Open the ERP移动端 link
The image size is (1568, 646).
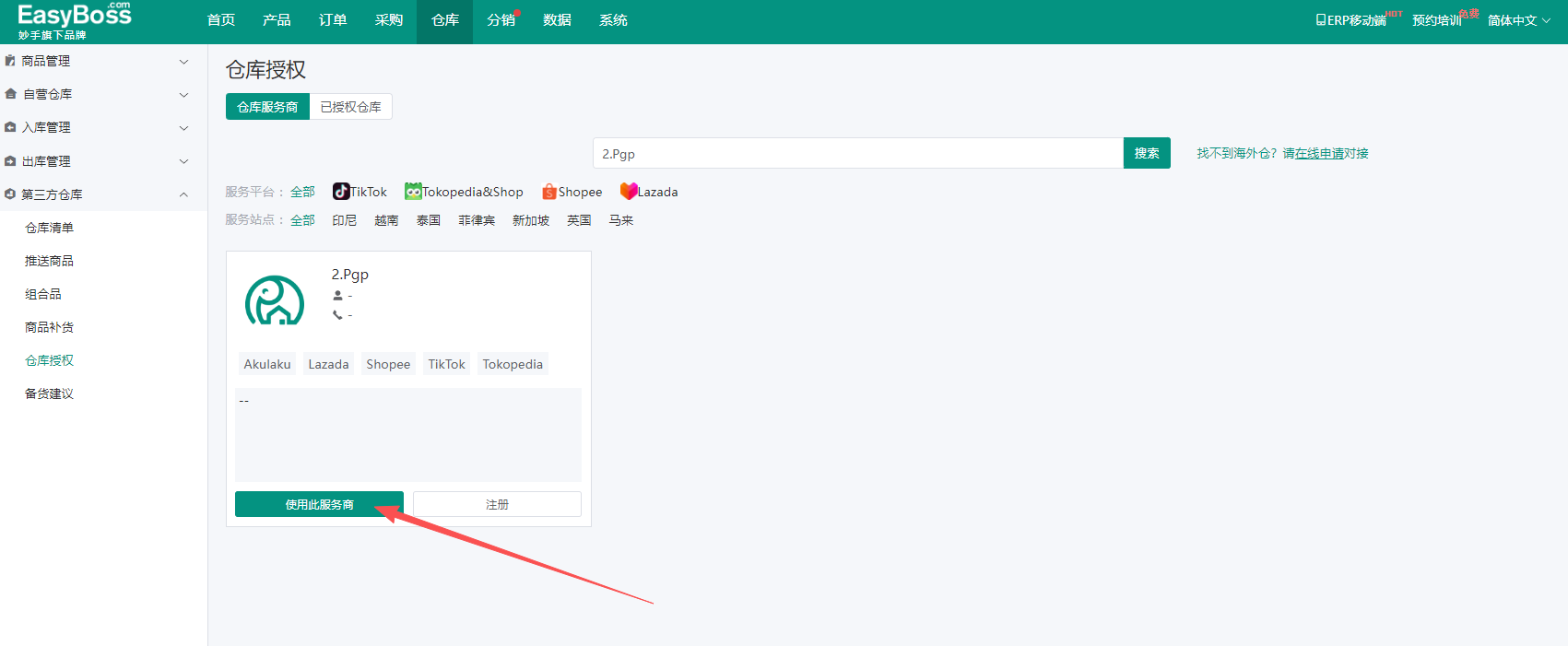click(1351, 20)
